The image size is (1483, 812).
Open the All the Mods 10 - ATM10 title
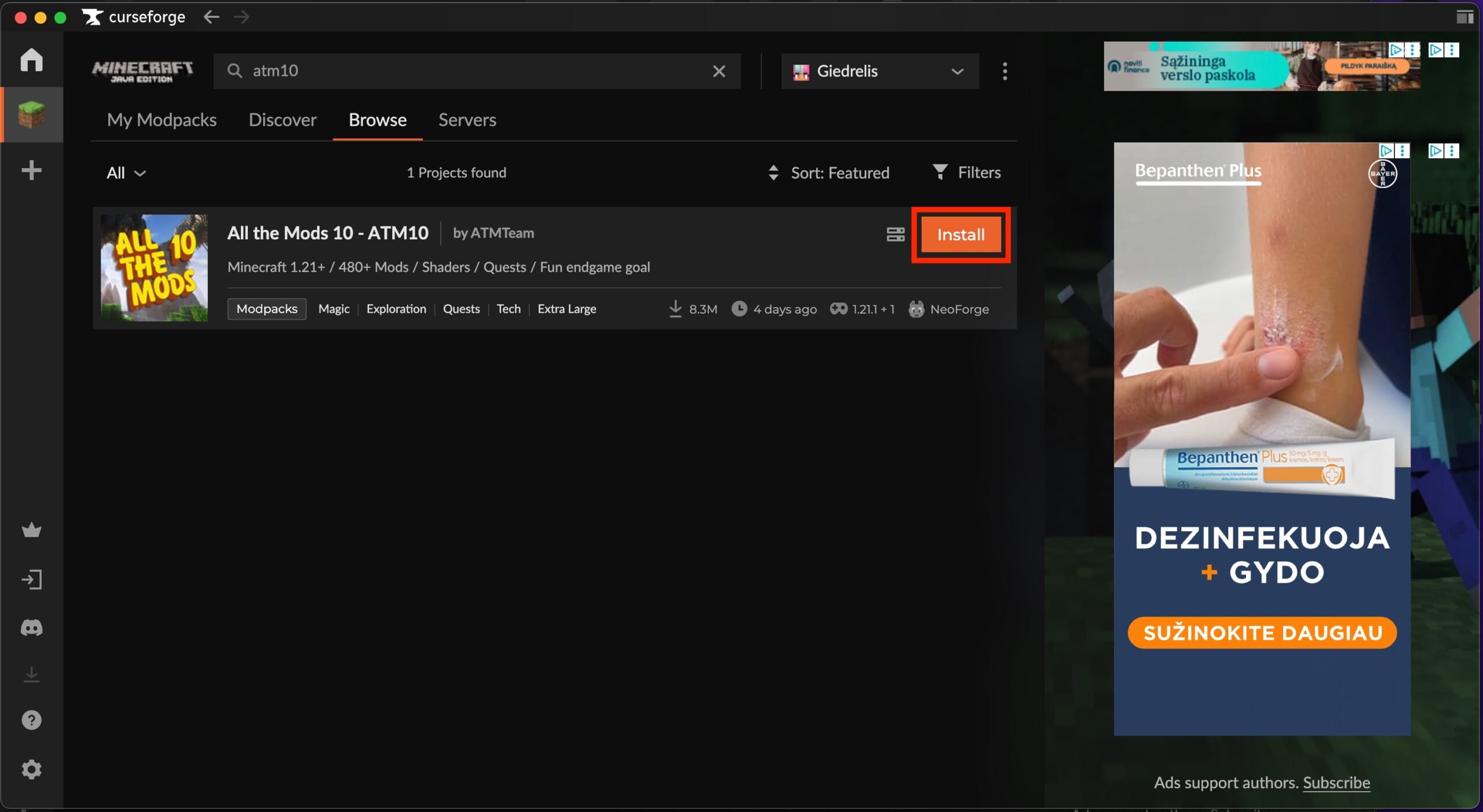[x=328, y=233]
